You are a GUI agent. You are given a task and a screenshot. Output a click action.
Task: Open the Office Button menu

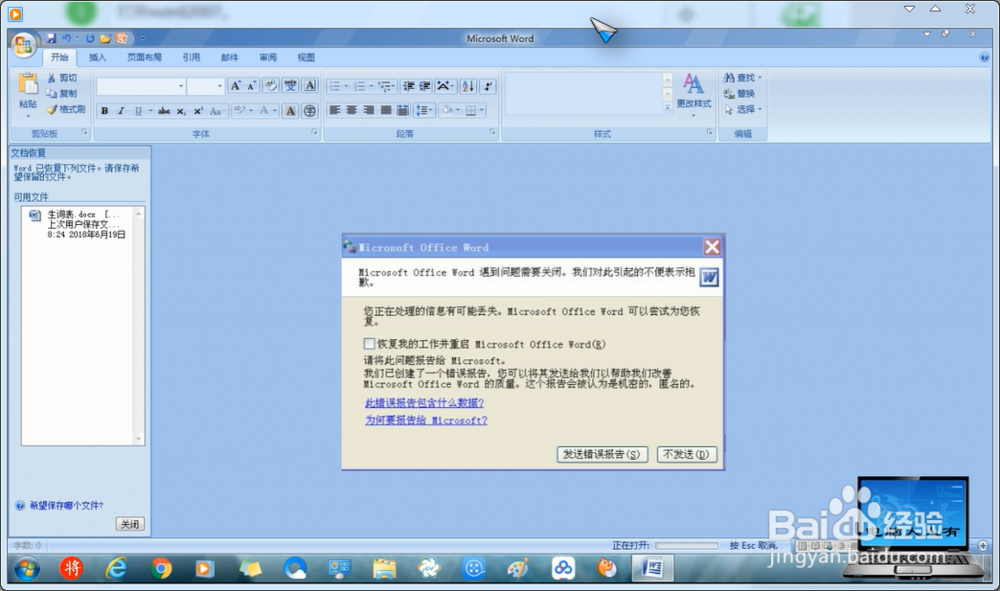pyautogui.click(x=23, y=45)
